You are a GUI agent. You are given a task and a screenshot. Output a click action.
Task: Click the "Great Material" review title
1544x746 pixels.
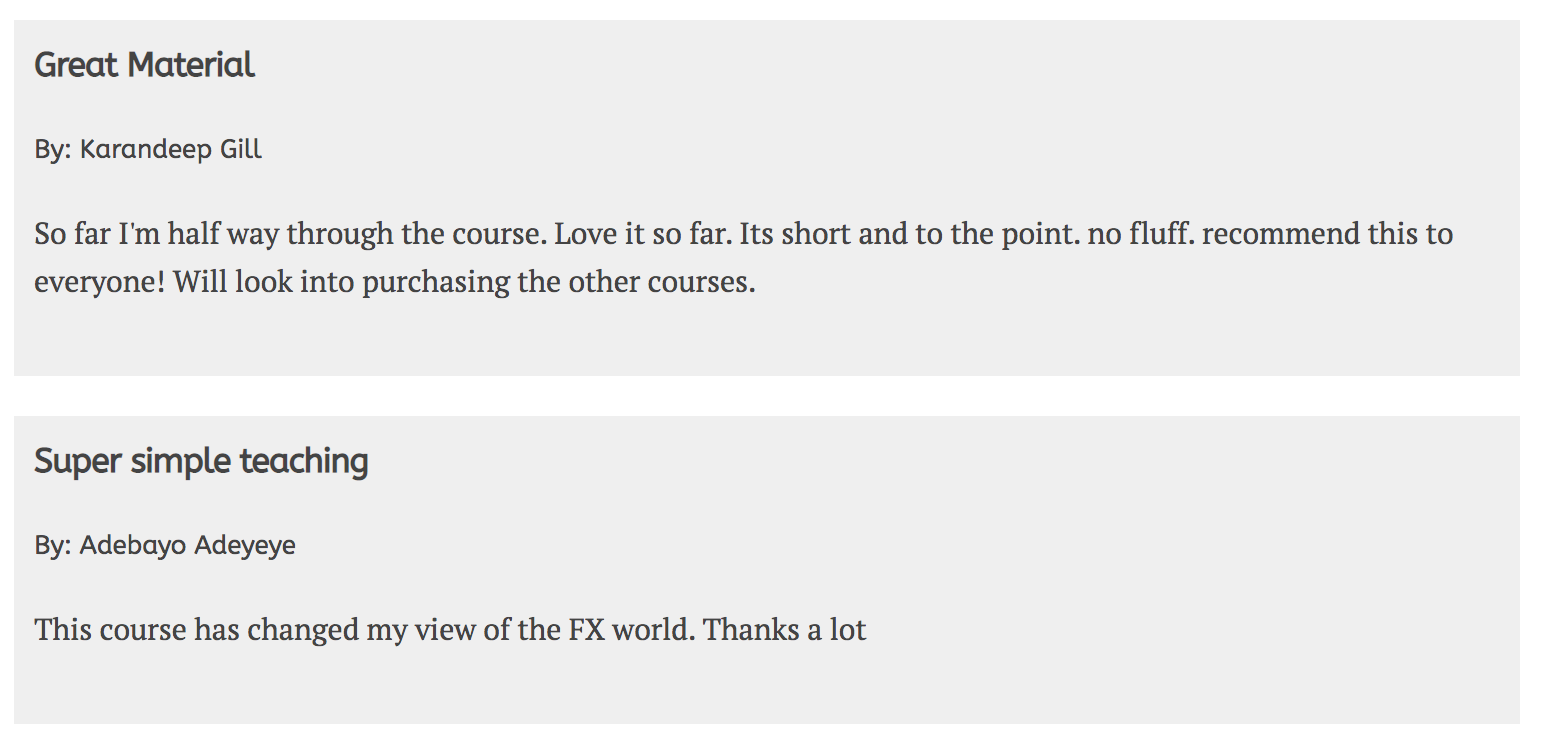point(144,65)
